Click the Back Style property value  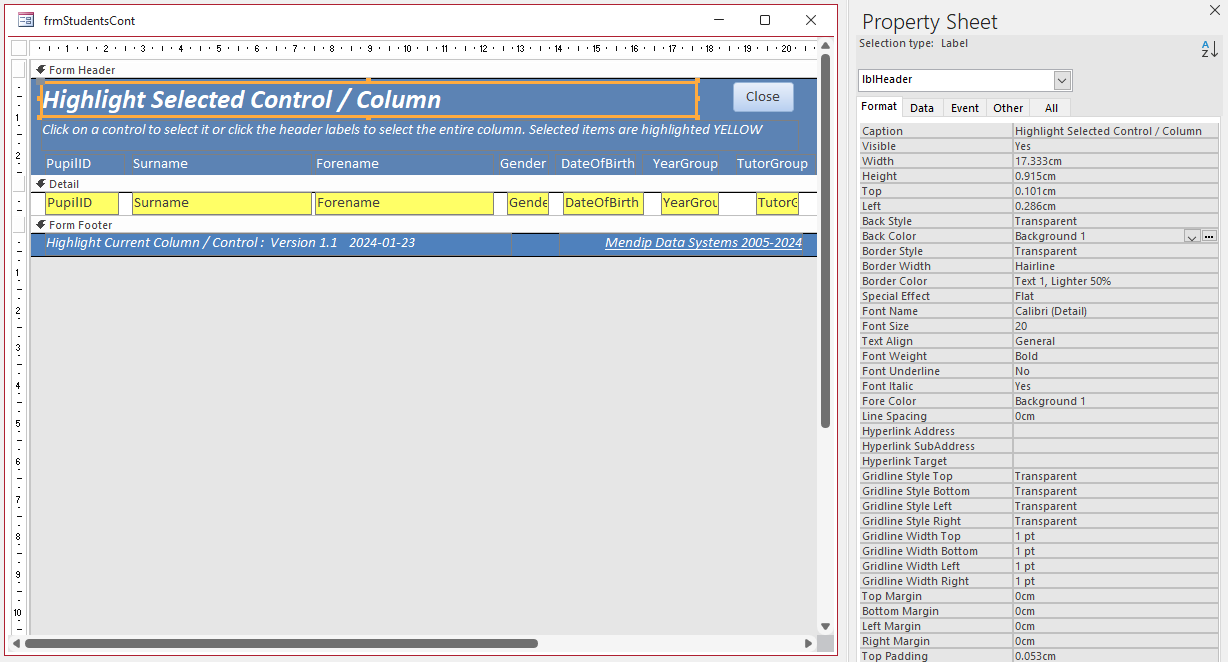pos(1115,221)
